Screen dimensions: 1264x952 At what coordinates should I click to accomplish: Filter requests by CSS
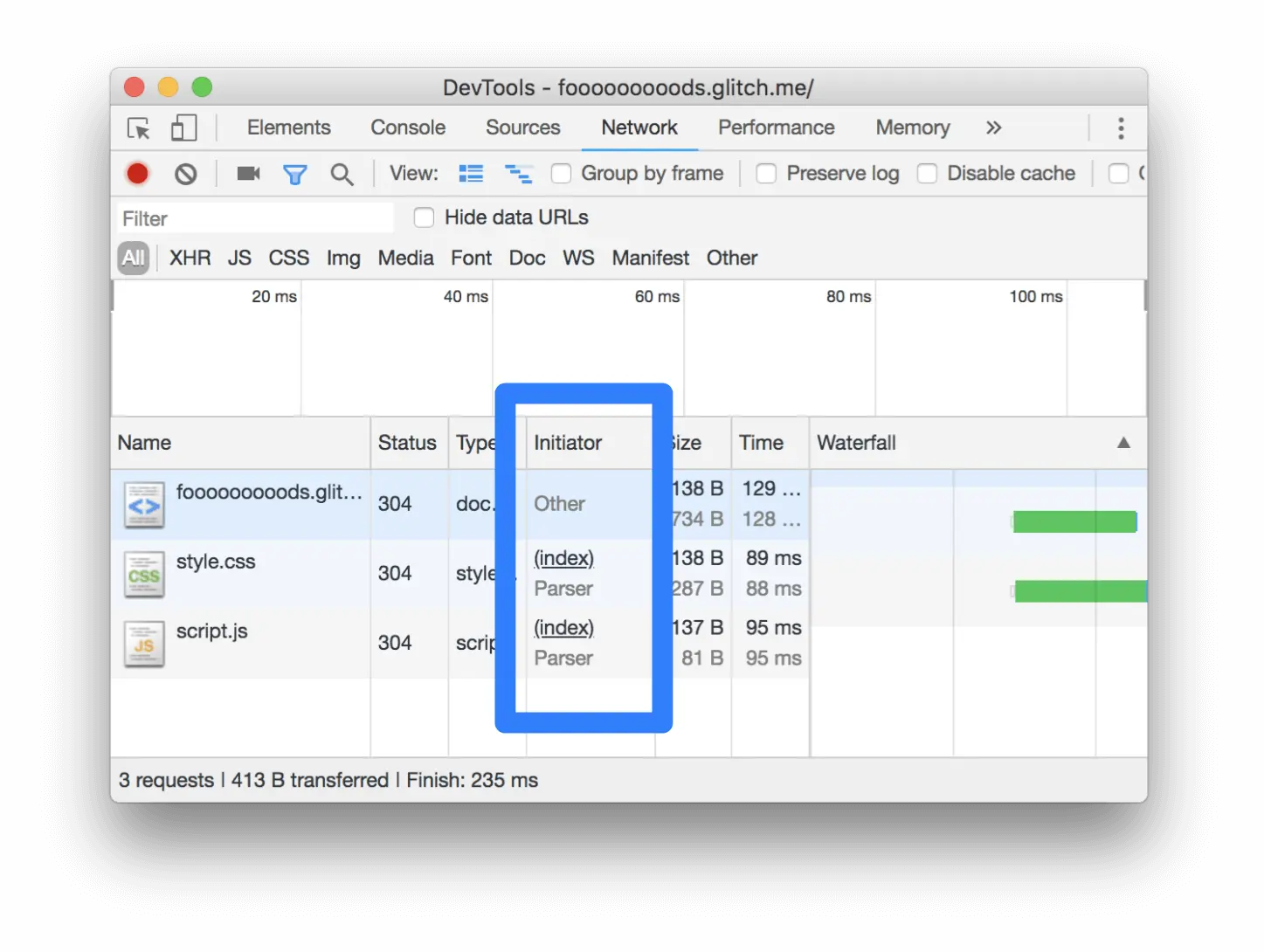point(289,258)
